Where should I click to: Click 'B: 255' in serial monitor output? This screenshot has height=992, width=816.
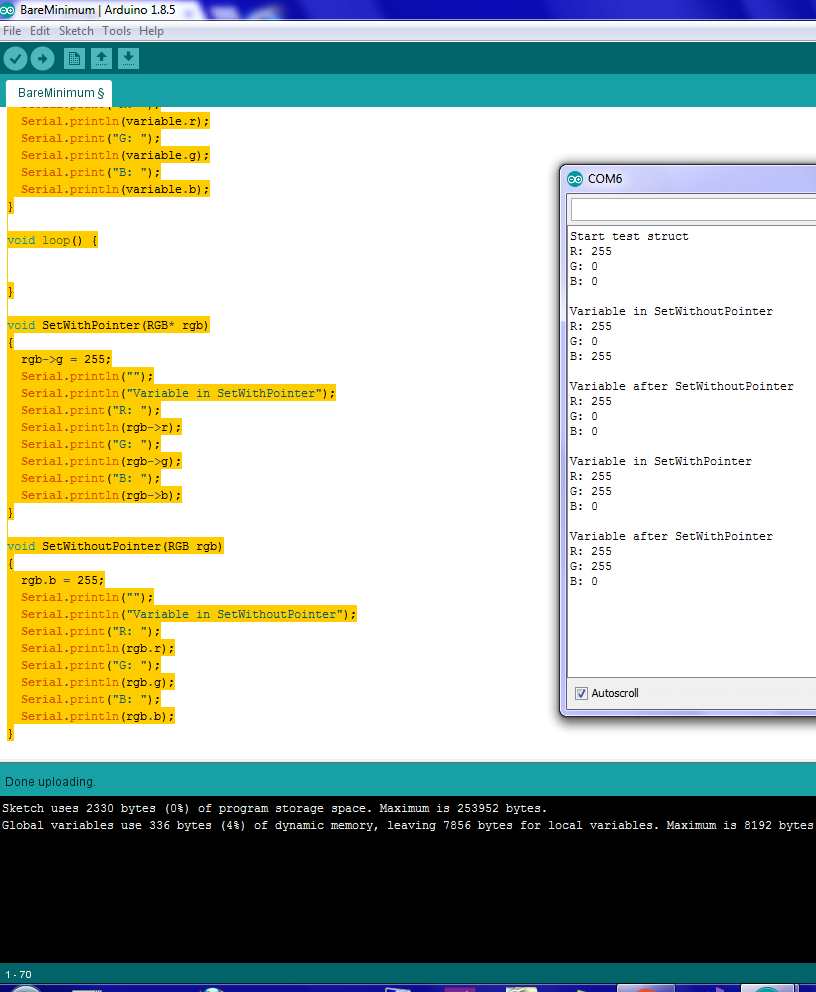click(591, 357)
